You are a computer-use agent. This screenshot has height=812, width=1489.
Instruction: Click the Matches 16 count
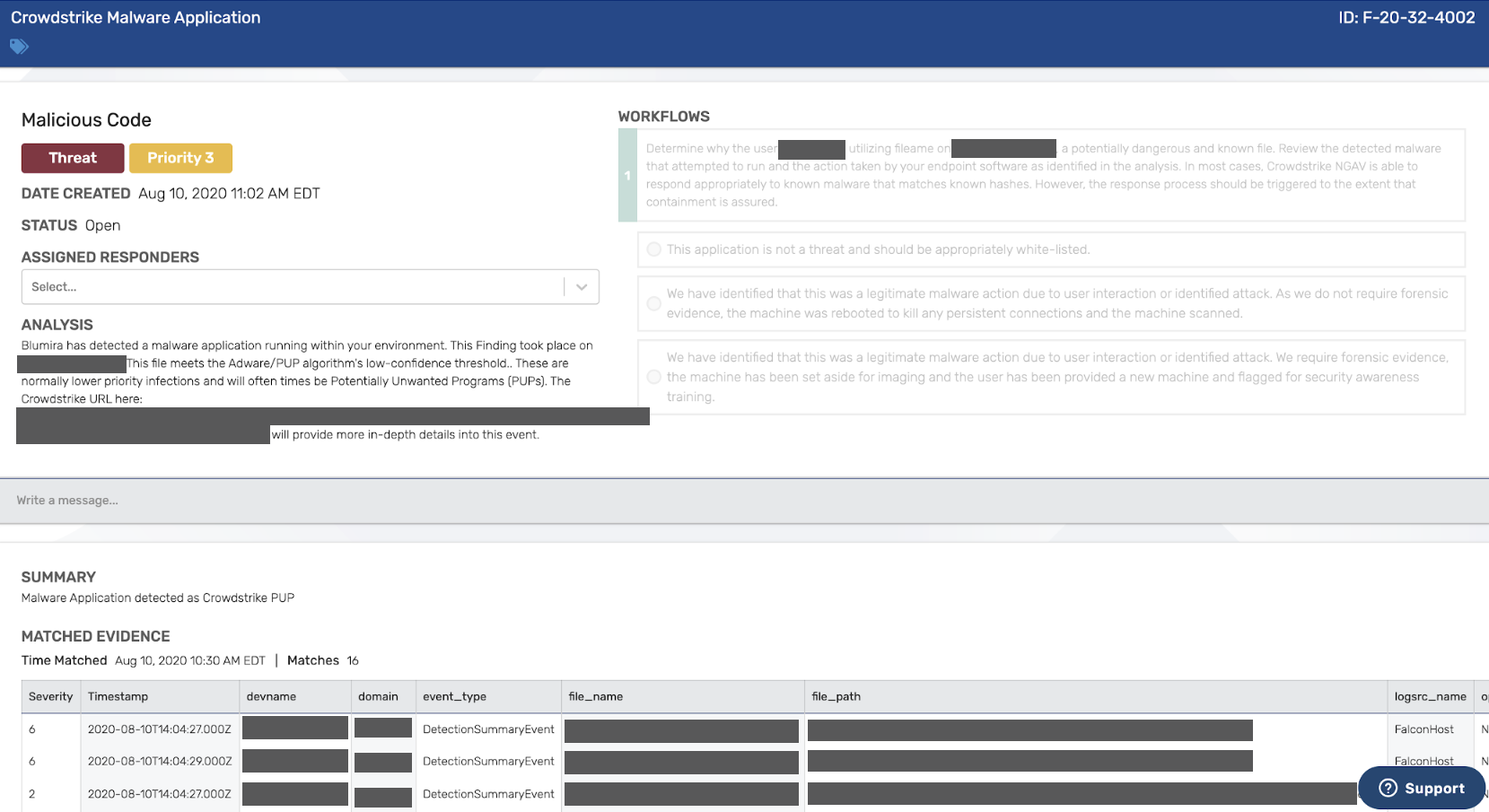tap(323, 660)
